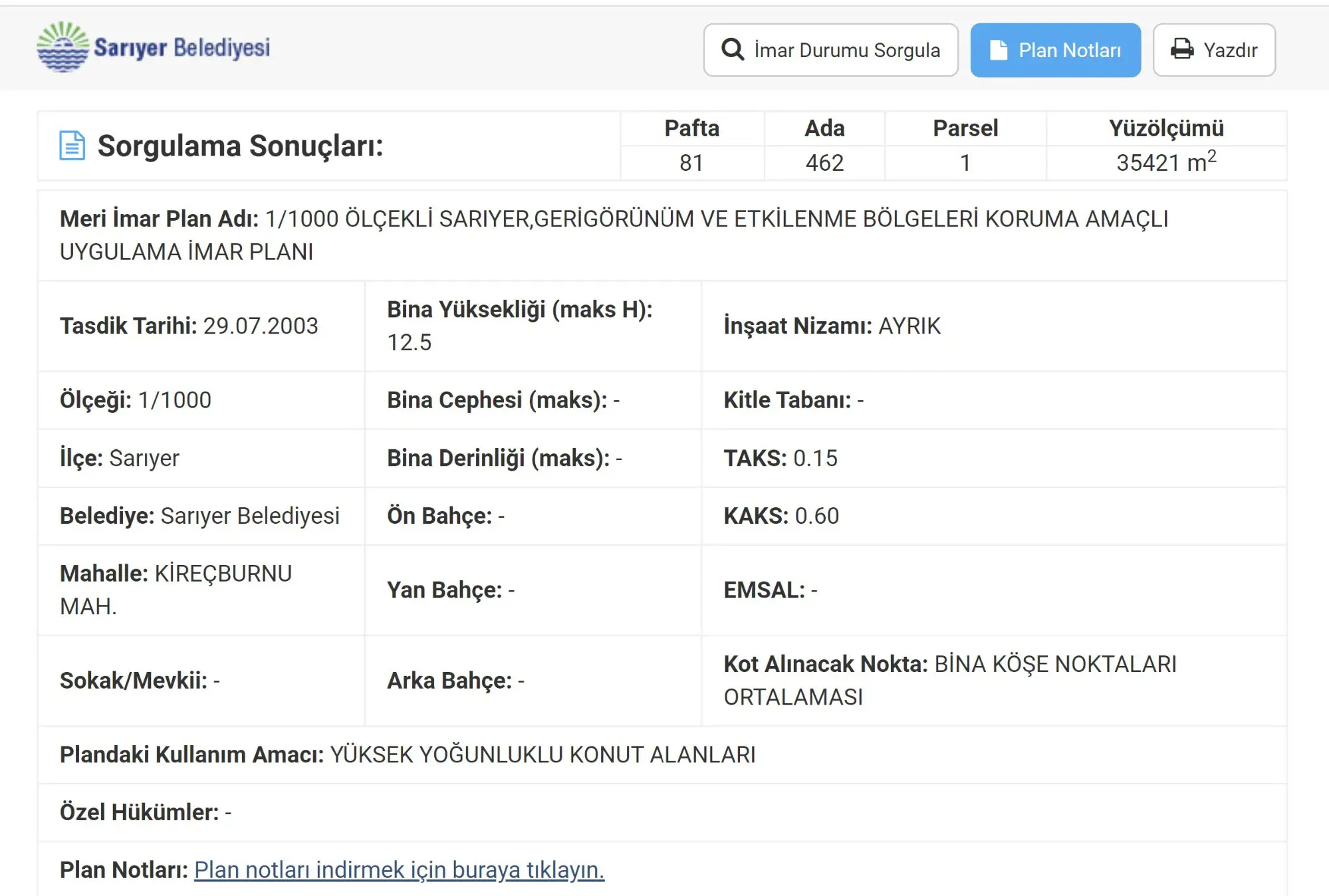Viewport: 1329px width, 896px height.
Task: Select İlçe Sarıyer cell
Action: [x=201, y=458]
